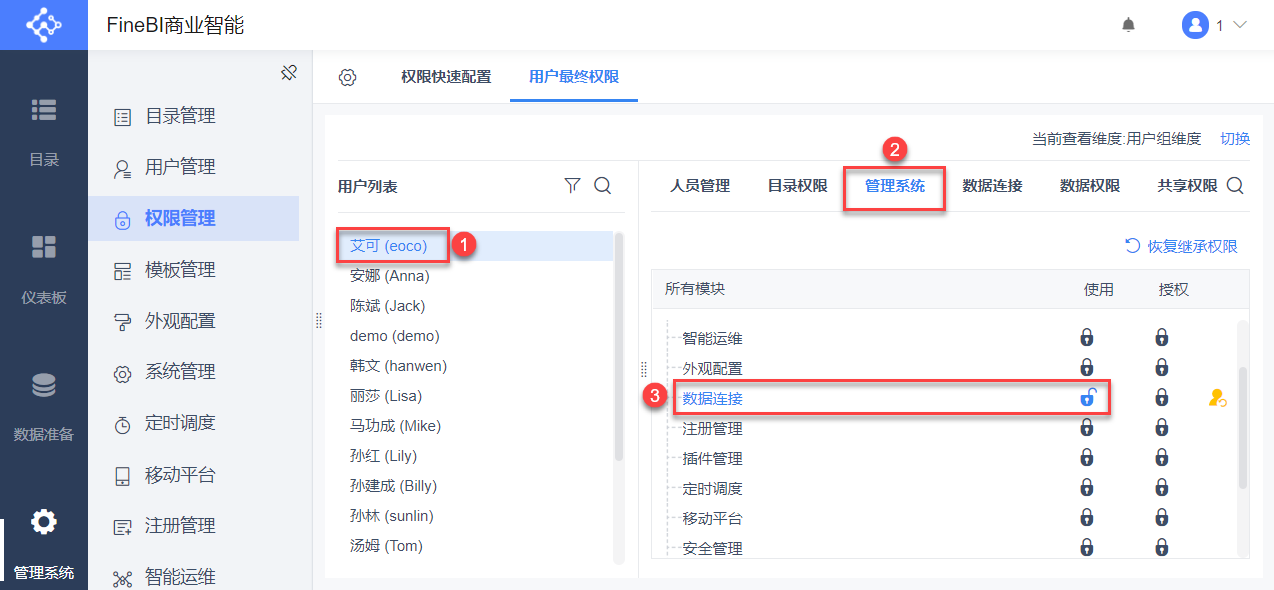Open the 数据准备 sidebar section

44,407
